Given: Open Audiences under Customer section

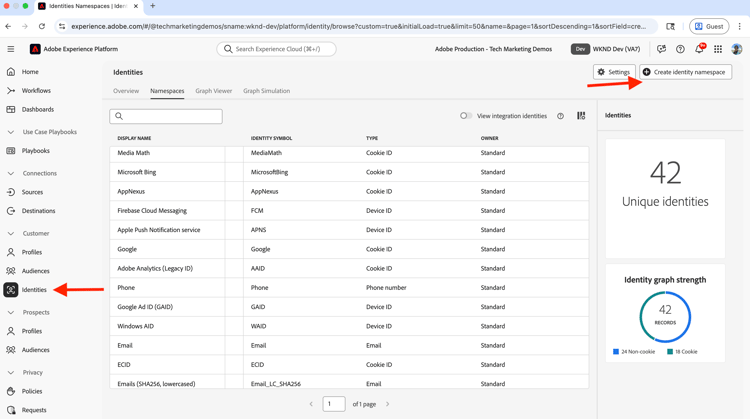Looking at the screenshot, I should click(35, 271).
